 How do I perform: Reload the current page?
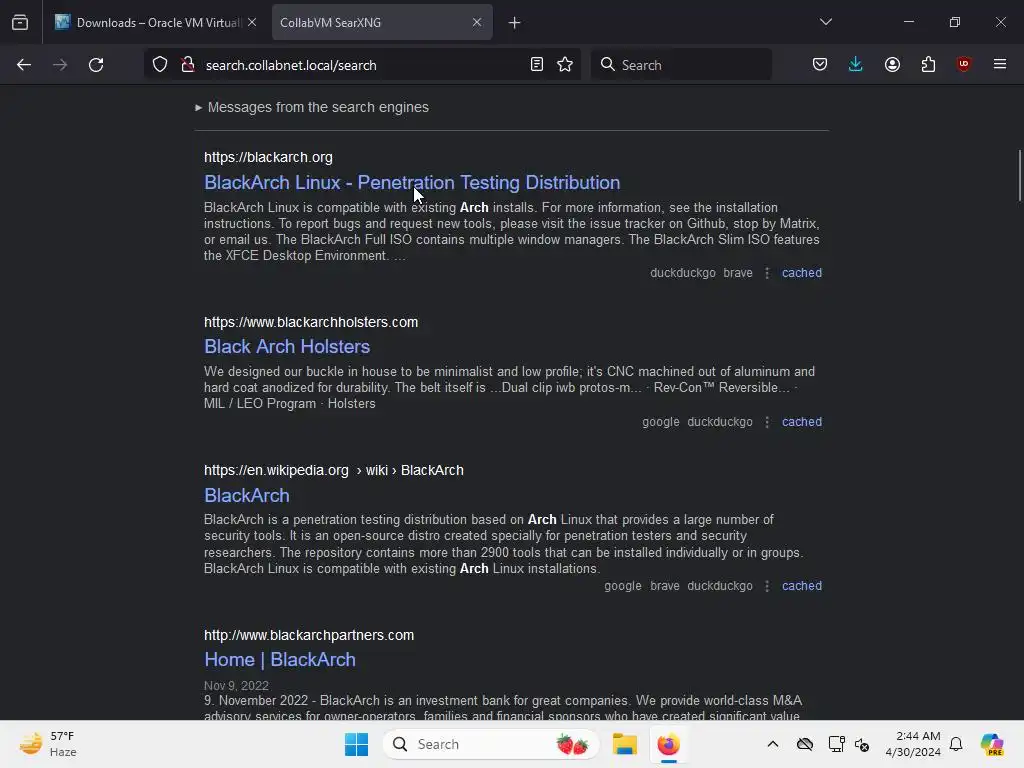[x=96, y=65]
